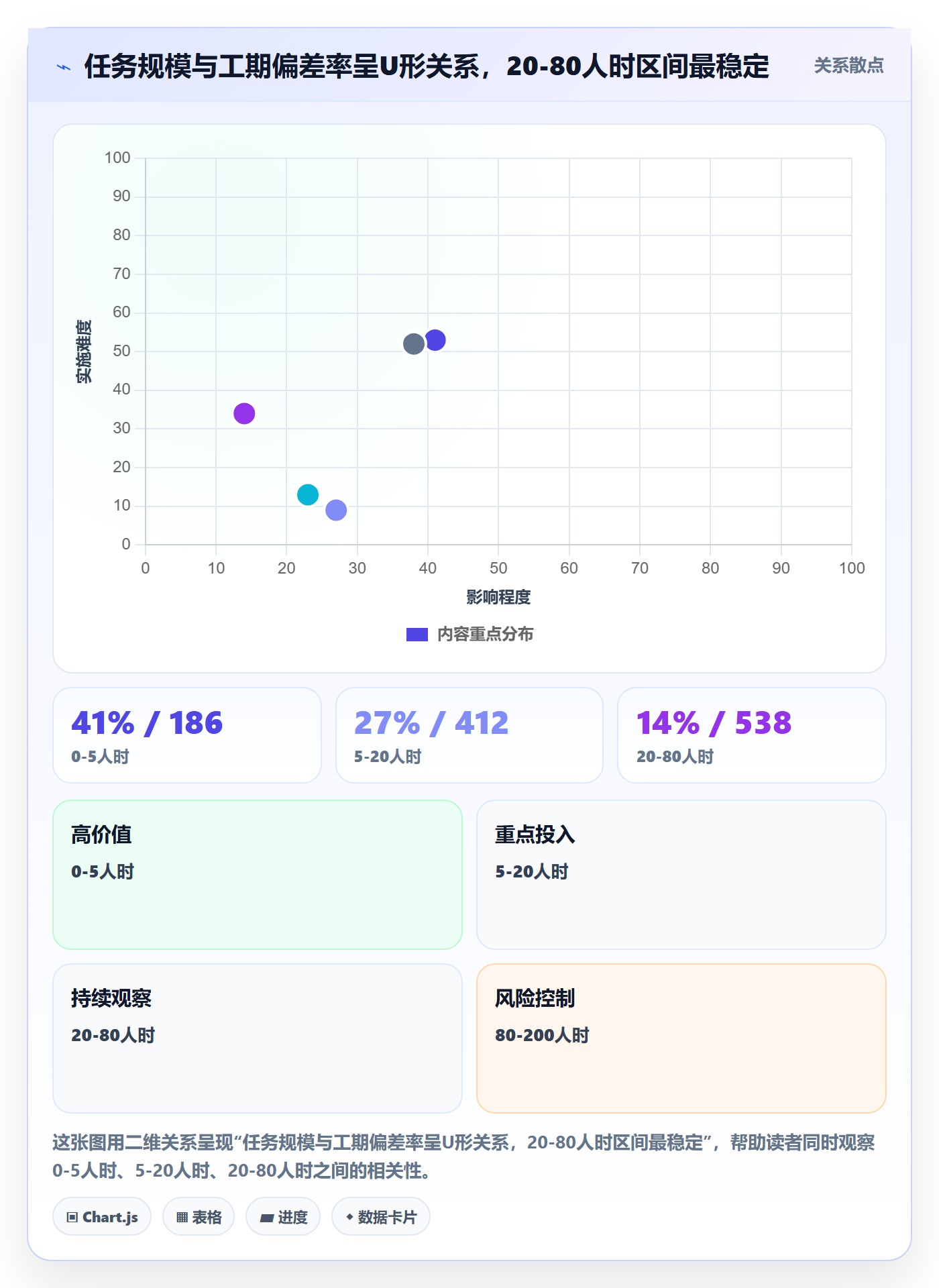Click the 进度 tag chip
The height and width of the screenshot is (1288, 939).
pos(283,1217)
